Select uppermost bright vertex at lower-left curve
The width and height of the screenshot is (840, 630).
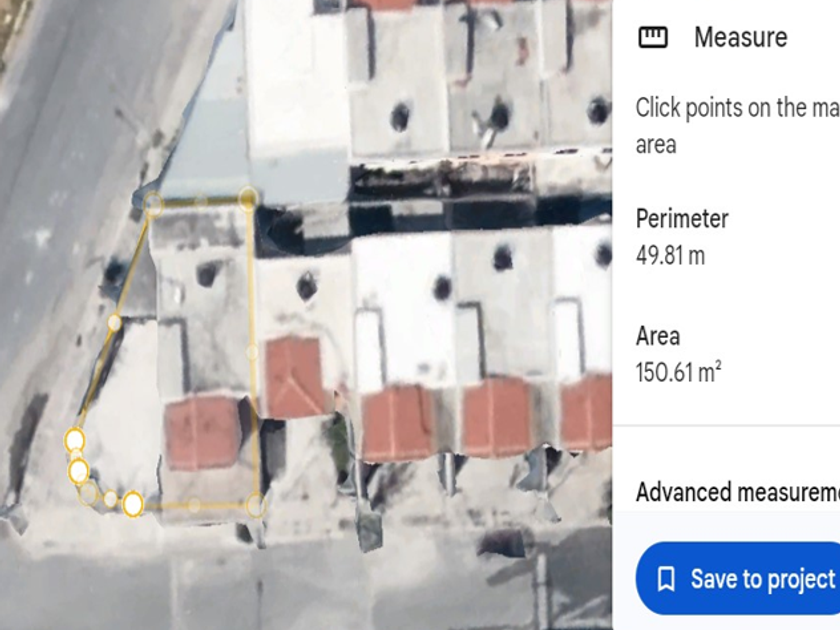click(74, 441)
